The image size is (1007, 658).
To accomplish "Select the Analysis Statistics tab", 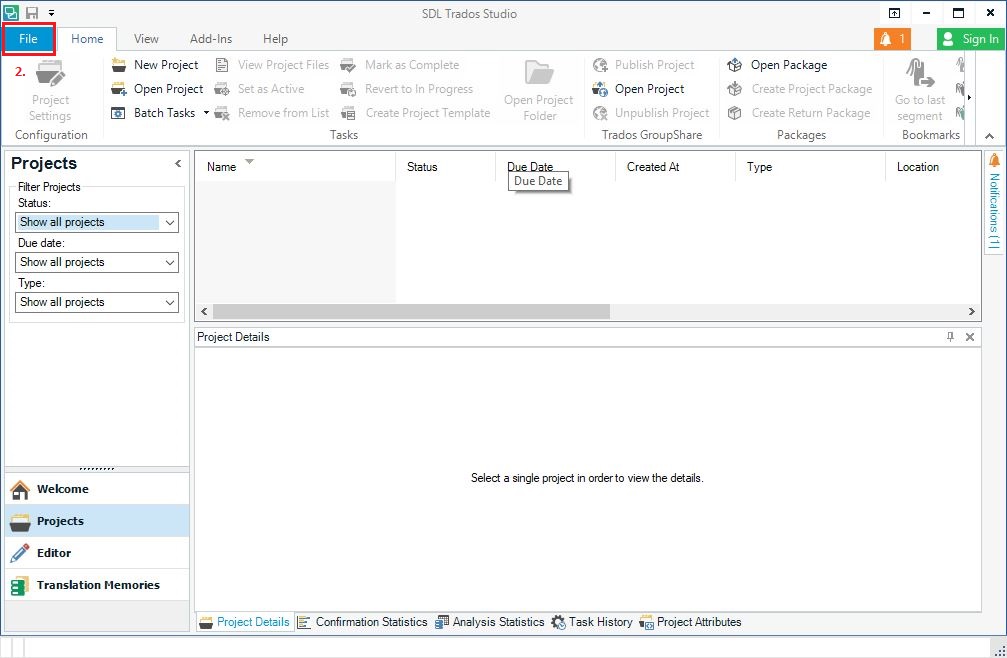I will [490, 622].
